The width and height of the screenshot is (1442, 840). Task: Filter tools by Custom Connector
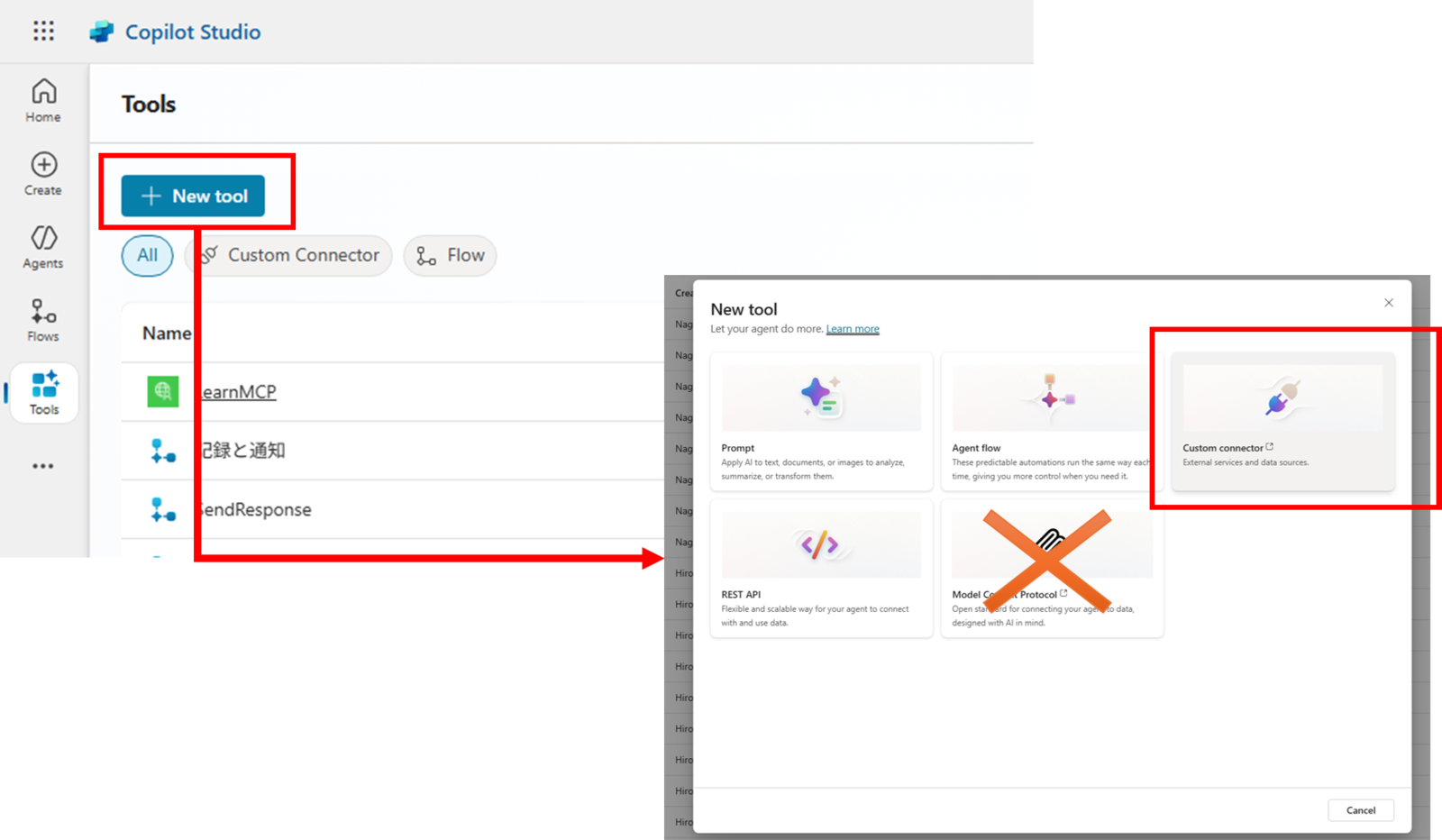click(290, 255)
